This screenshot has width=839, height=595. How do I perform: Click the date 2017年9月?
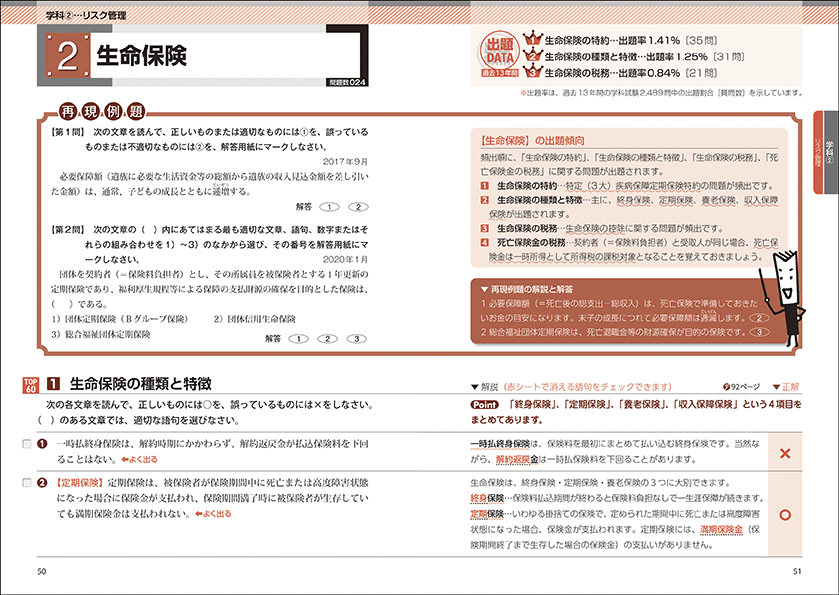345,162
